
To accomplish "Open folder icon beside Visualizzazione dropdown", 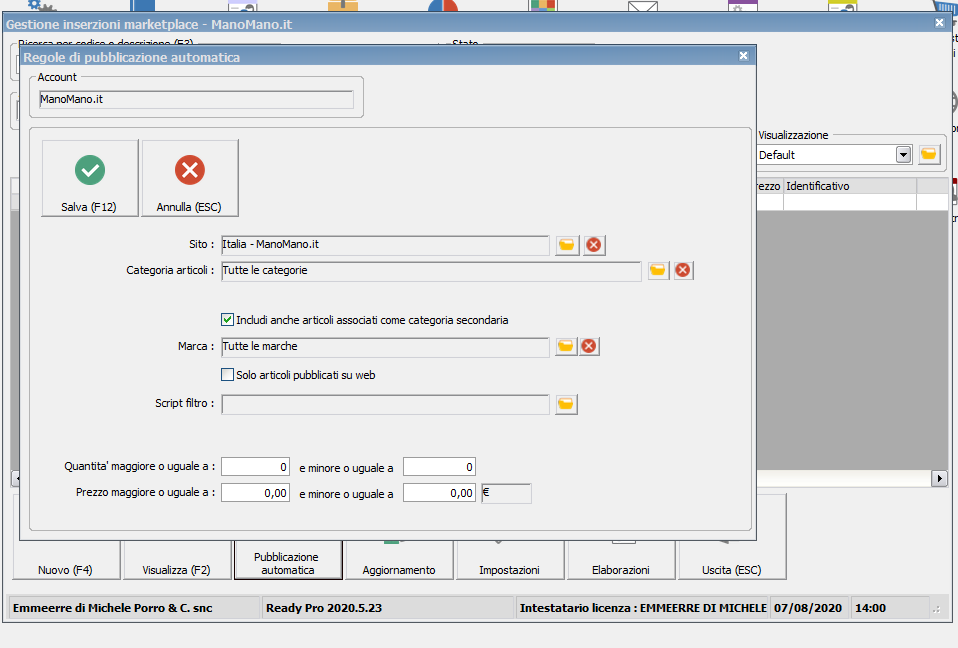I will click(x=929, y=155).
